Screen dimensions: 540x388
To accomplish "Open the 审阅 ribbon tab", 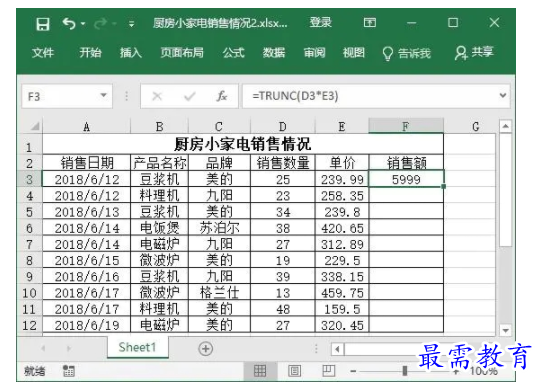I will (x=314, y=53).
